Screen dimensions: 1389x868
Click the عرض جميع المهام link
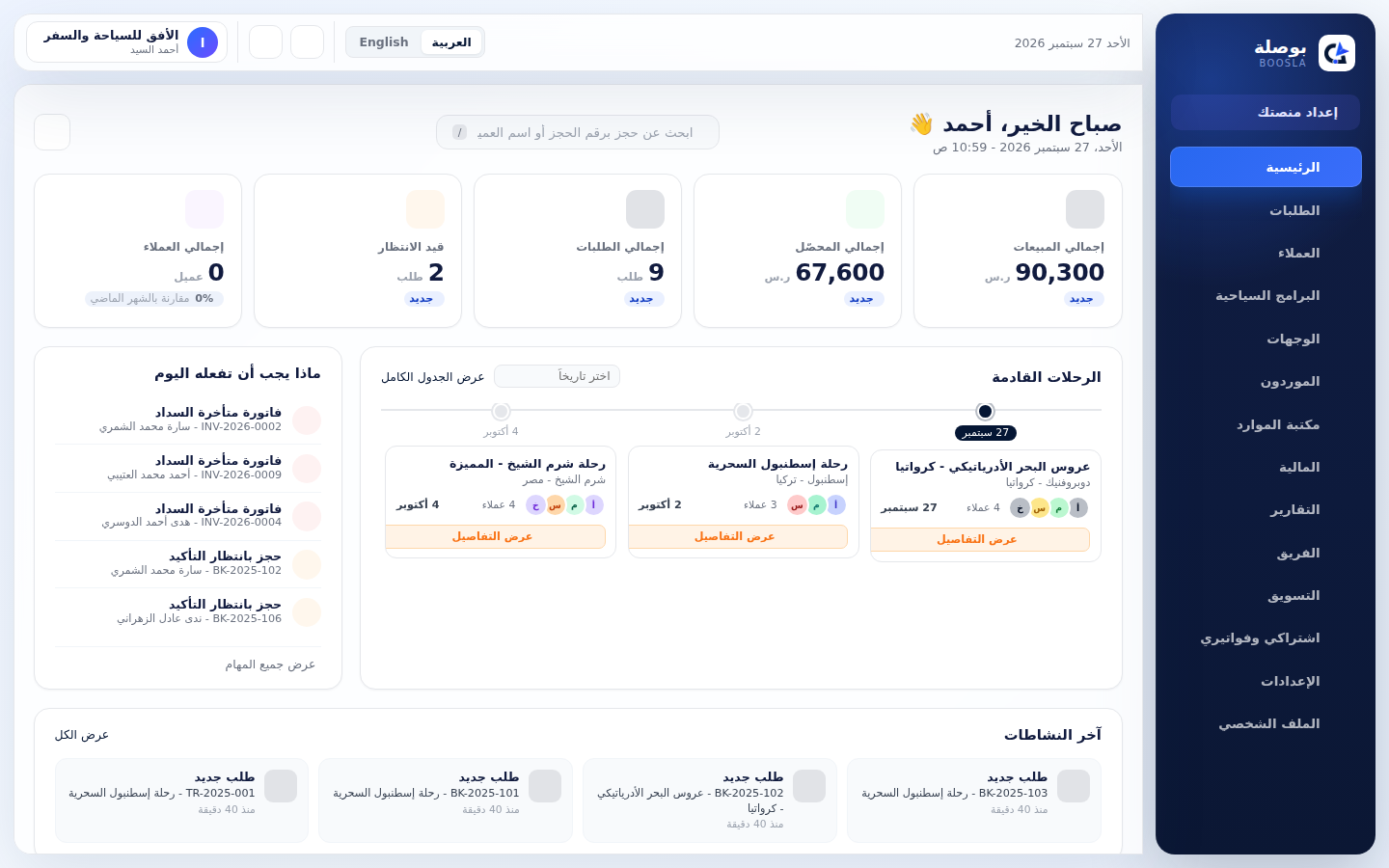click(x=271, y=665)
